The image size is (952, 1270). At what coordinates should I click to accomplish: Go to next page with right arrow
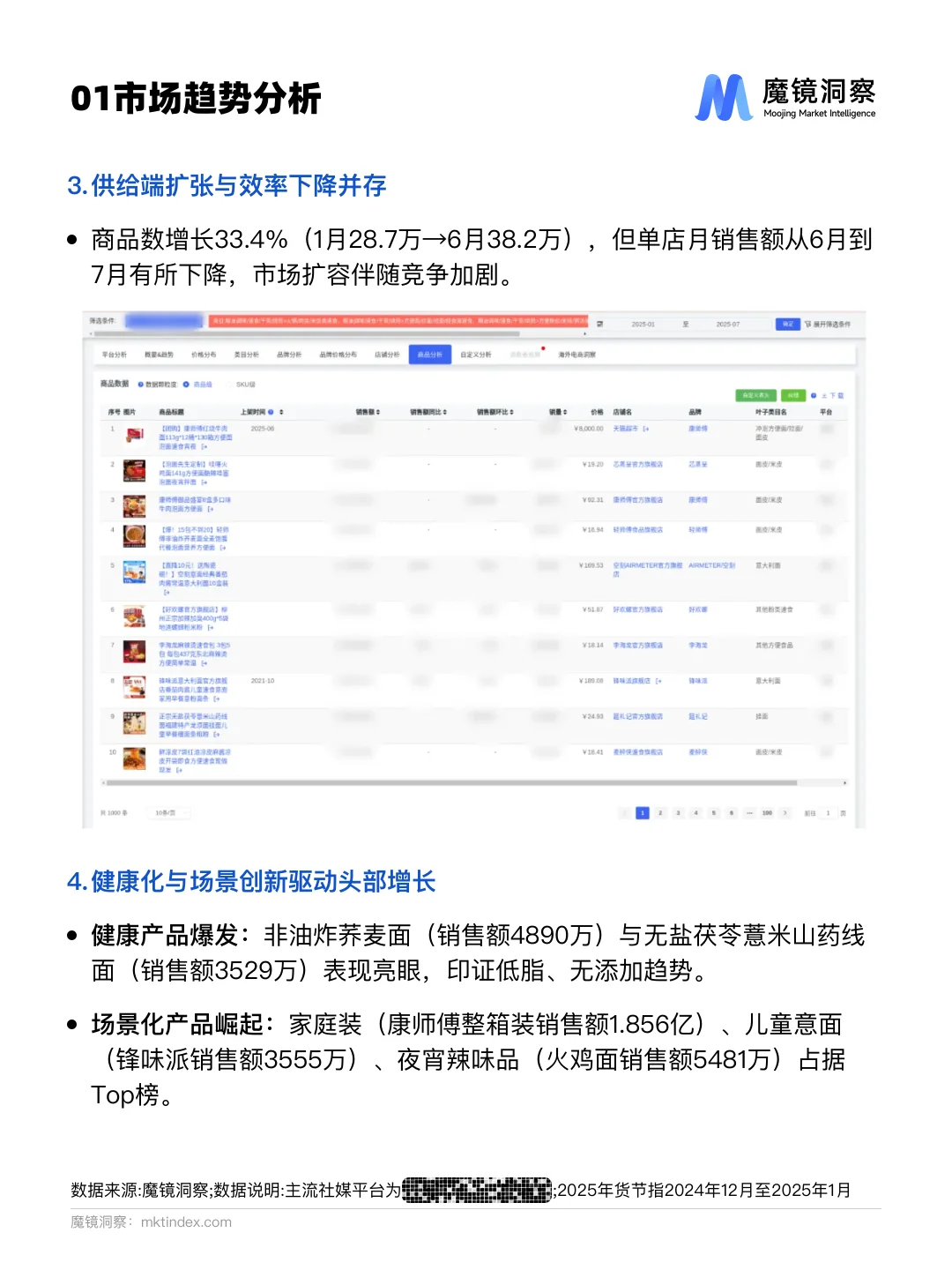785,813
